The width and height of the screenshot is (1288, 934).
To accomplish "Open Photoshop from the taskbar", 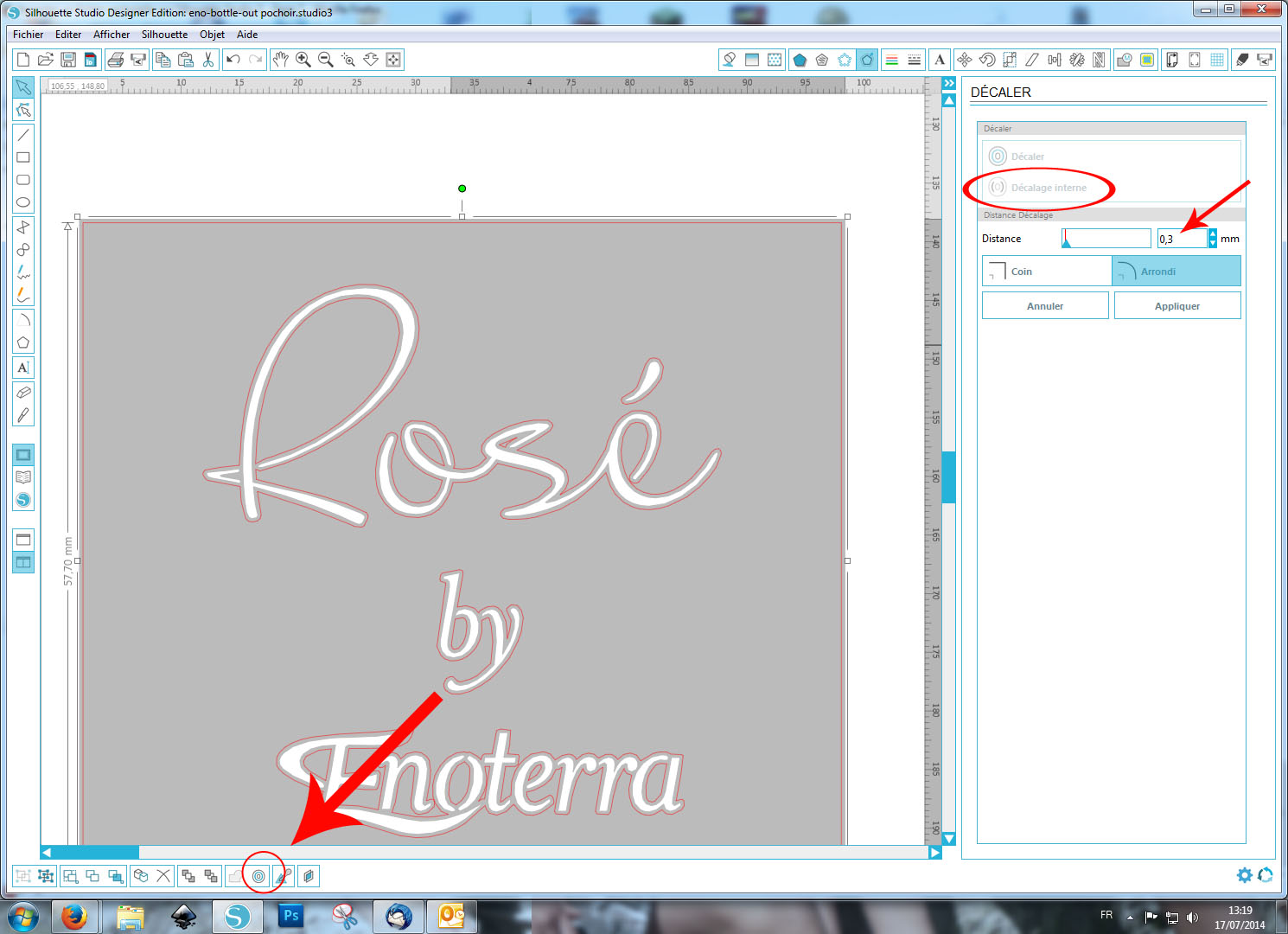I will tap(291, 916).
